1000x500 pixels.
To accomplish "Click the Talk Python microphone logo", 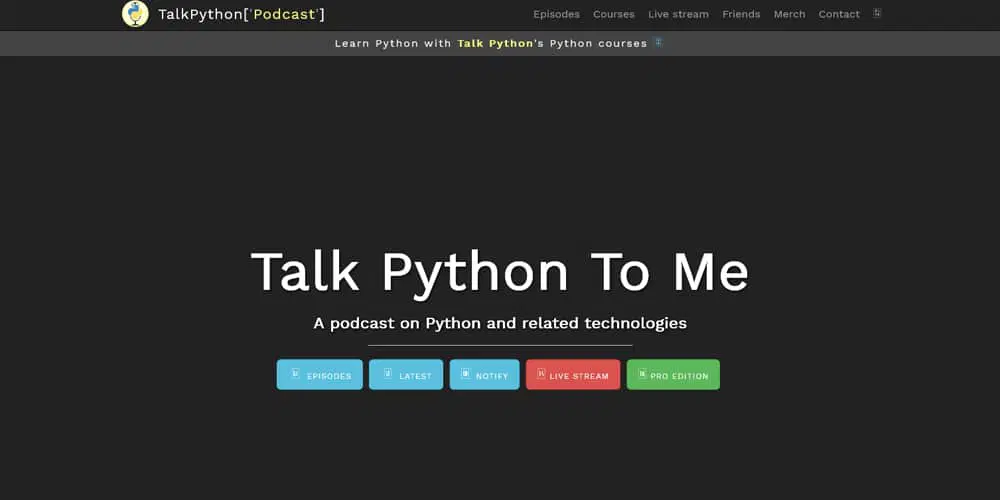I will [135, 13].
